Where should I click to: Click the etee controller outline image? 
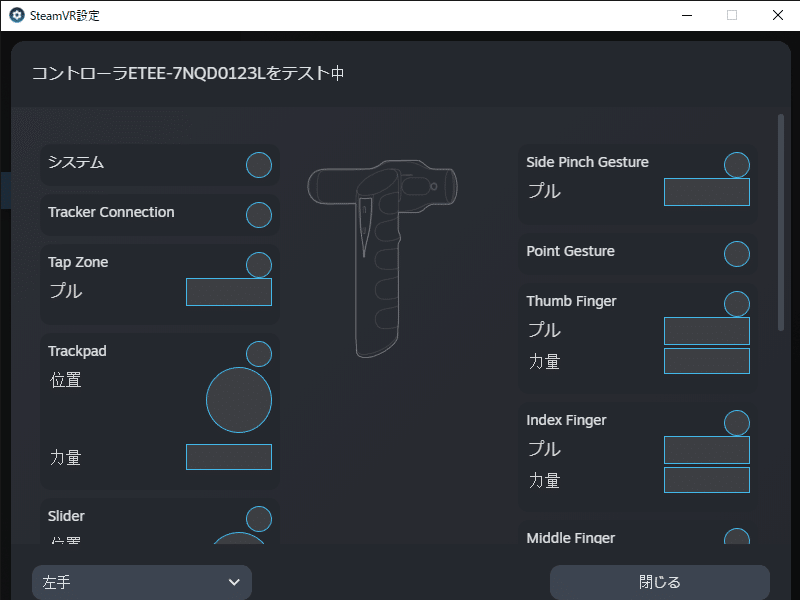coord(382,259)
